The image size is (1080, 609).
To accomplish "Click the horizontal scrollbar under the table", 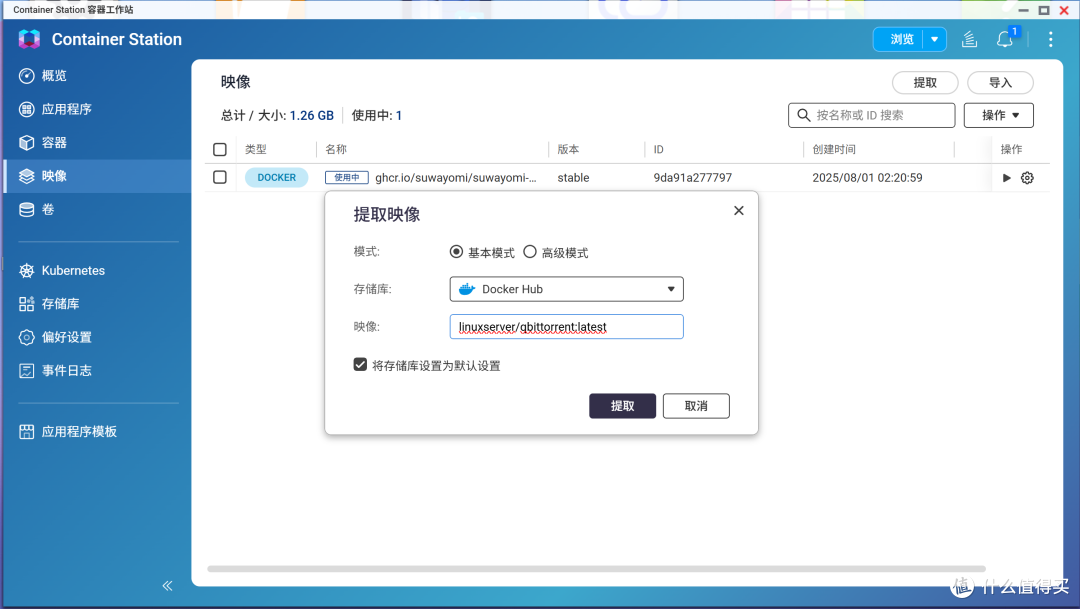I will coord(596,569).
